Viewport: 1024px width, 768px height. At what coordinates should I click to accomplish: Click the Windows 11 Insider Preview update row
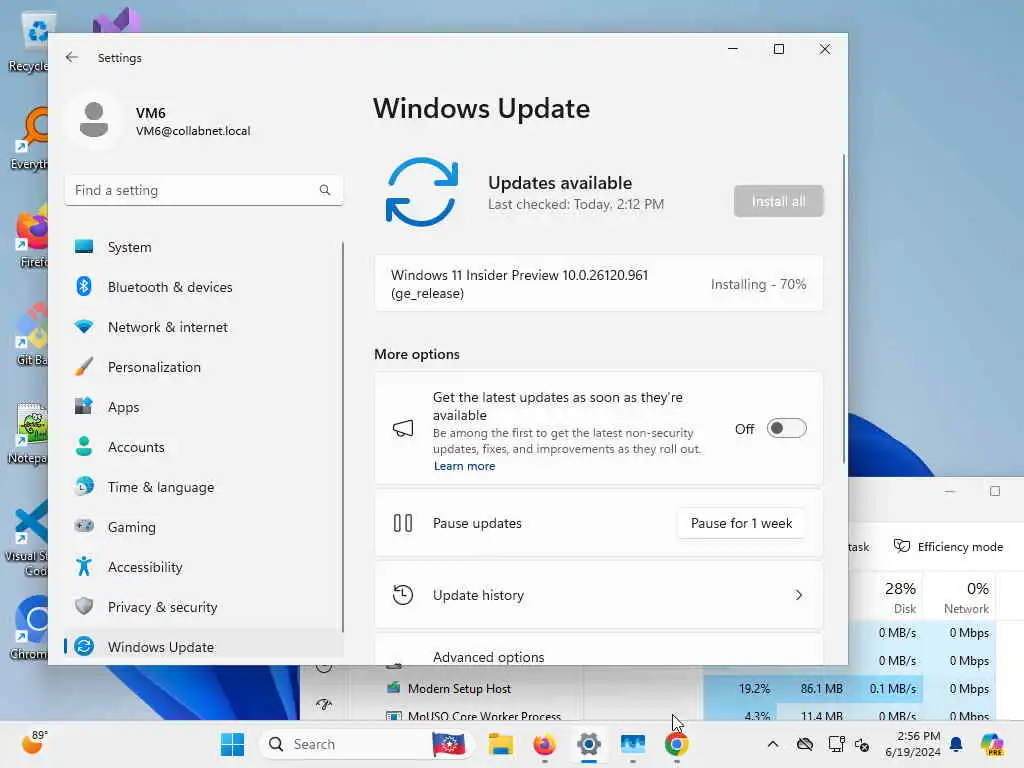click(x=598, y=284)
